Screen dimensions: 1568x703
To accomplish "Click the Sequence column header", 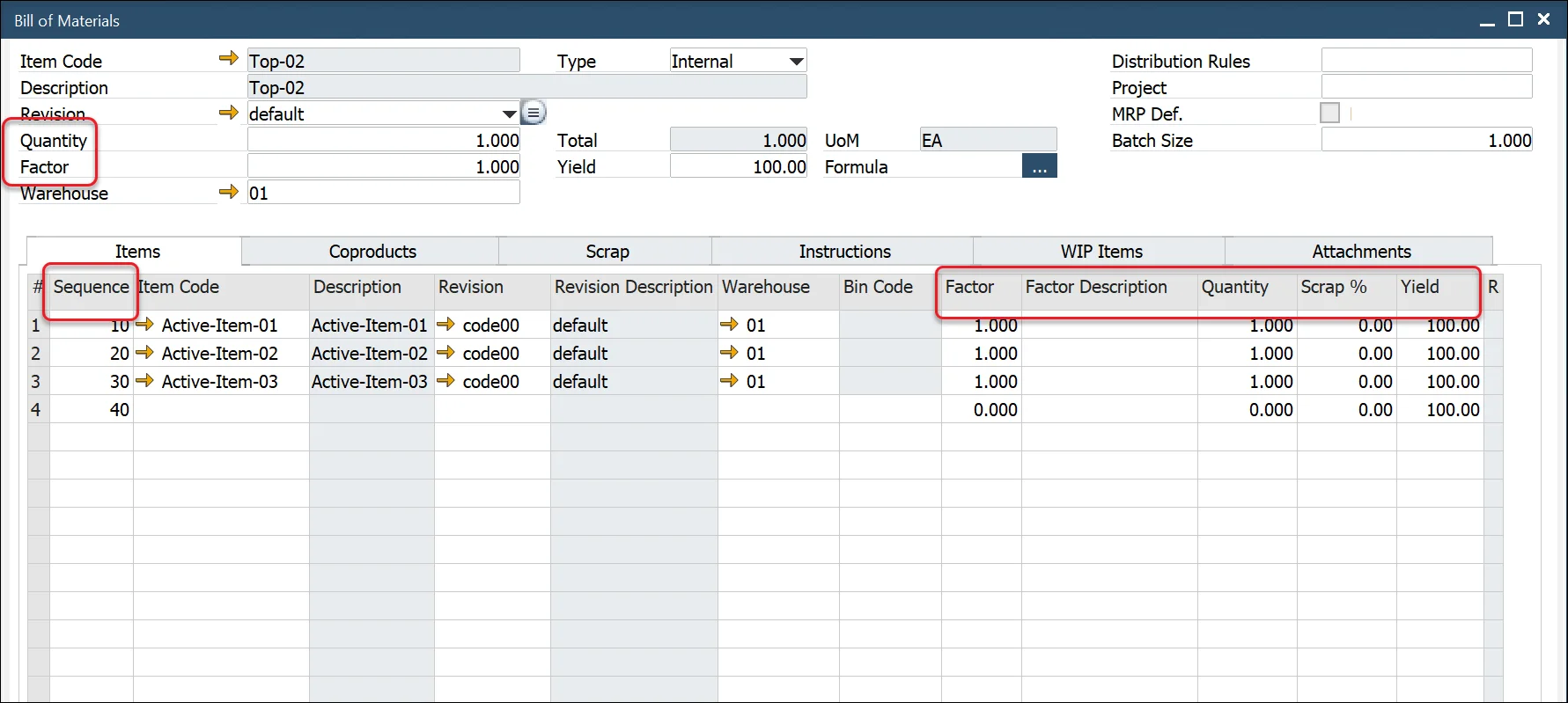I will [x=91, y=287].
